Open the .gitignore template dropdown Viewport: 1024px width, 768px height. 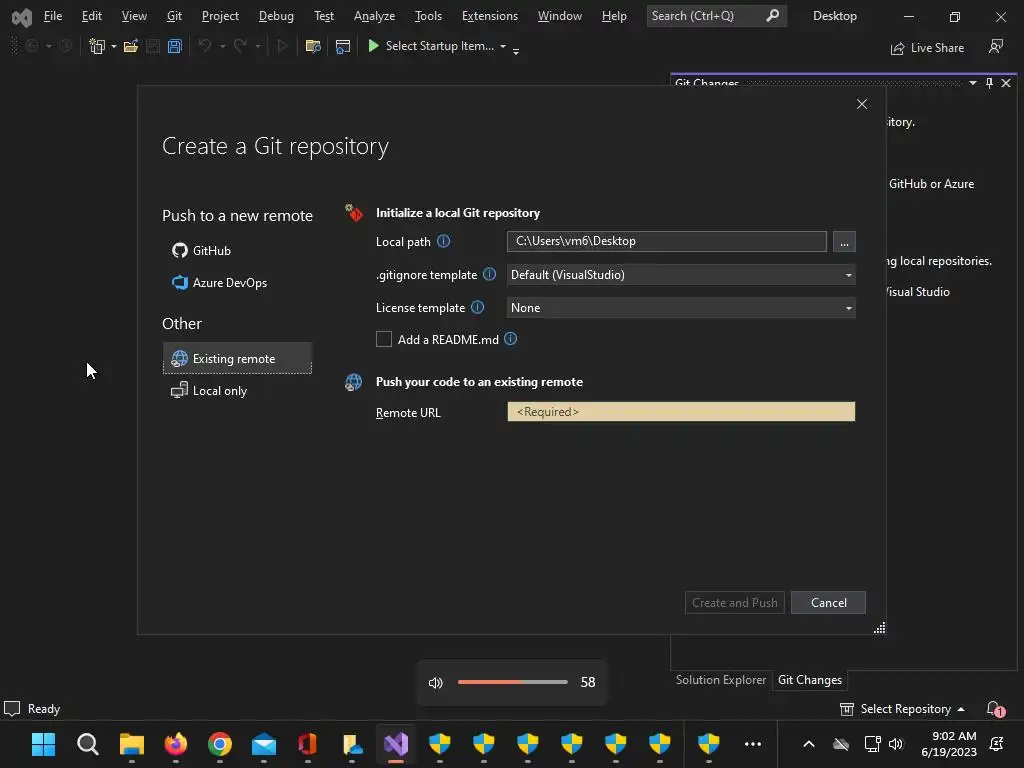tap(681, 275)
